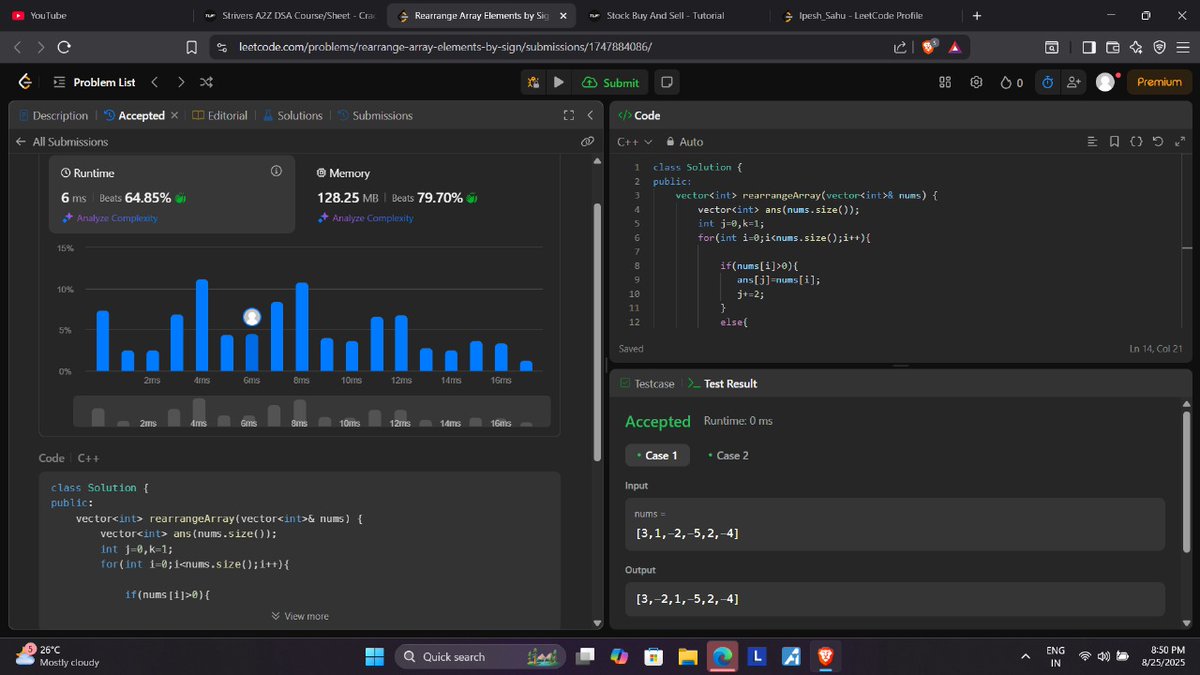This screenshot has height=675, width=1200.
Task: Open layout options via the grid icon
Action: [x=944, y=83]
